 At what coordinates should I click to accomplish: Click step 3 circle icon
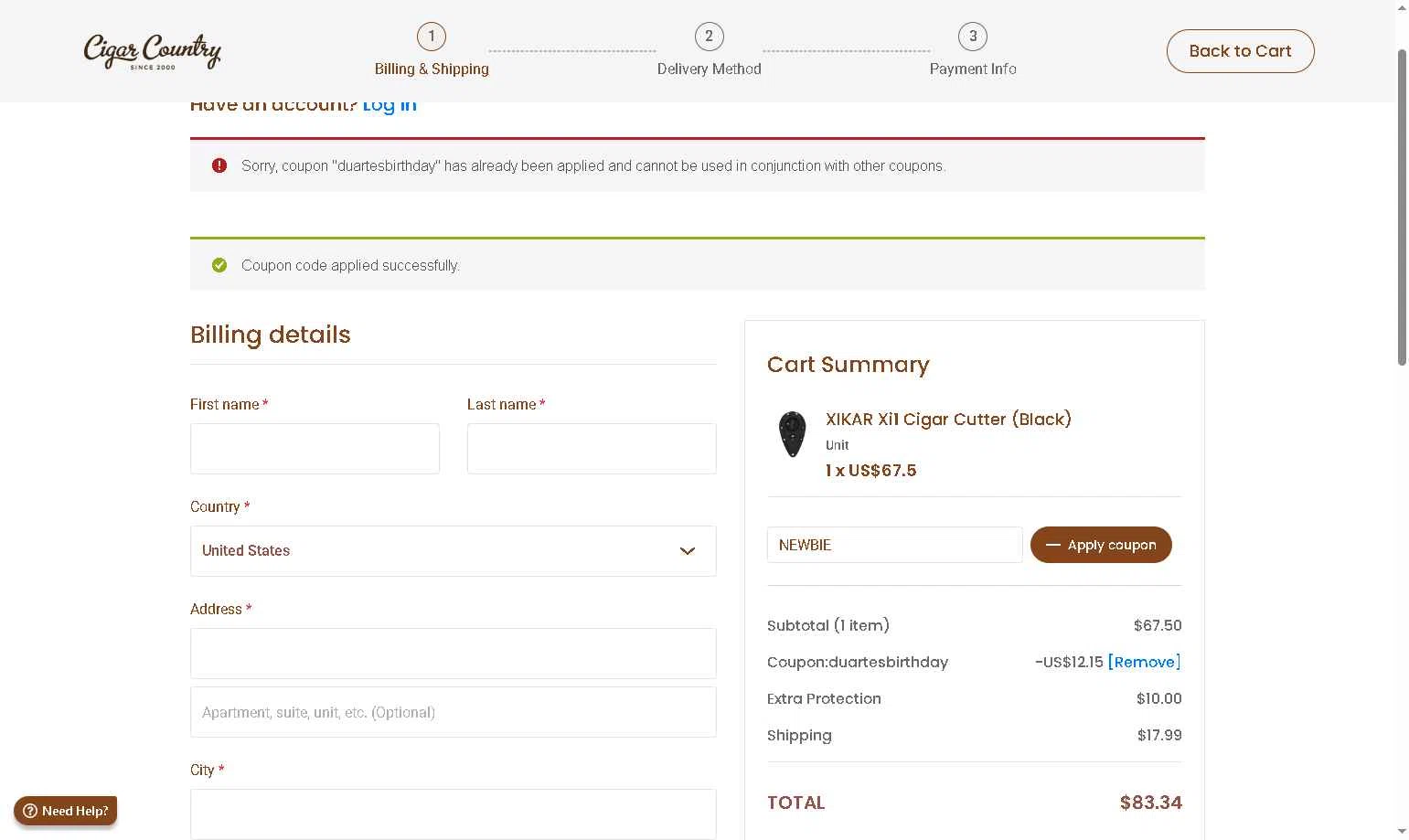973,37
